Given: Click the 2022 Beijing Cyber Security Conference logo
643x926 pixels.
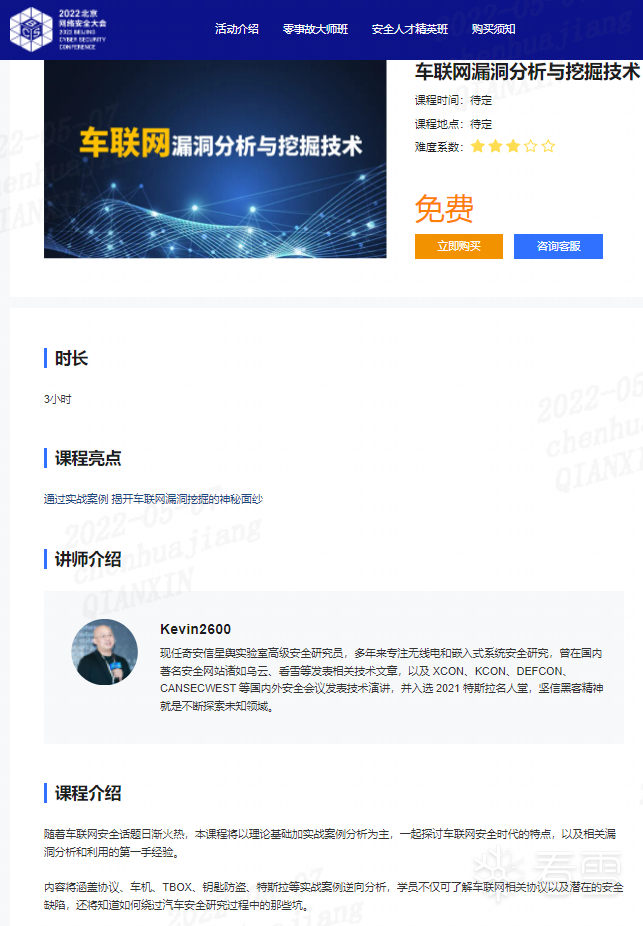Looking at the screenshot, I should pos(58,29).
